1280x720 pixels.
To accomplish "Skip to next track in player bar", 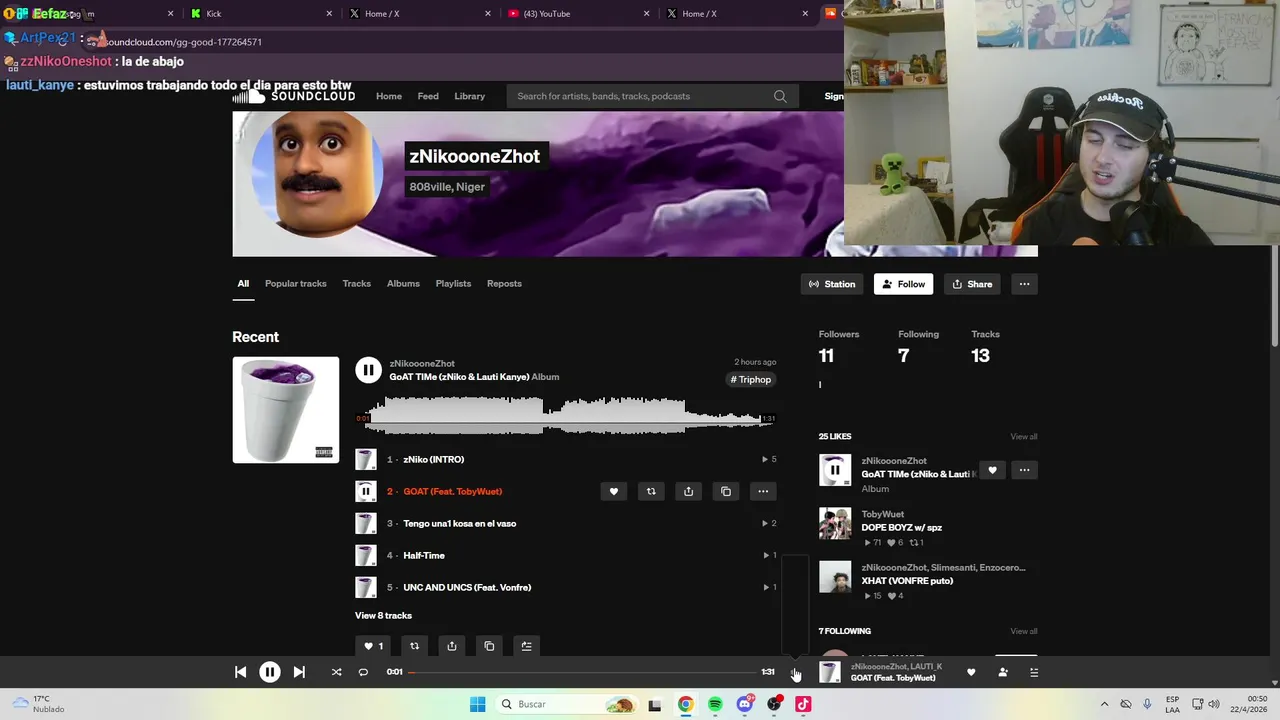I will coord(299,672).
